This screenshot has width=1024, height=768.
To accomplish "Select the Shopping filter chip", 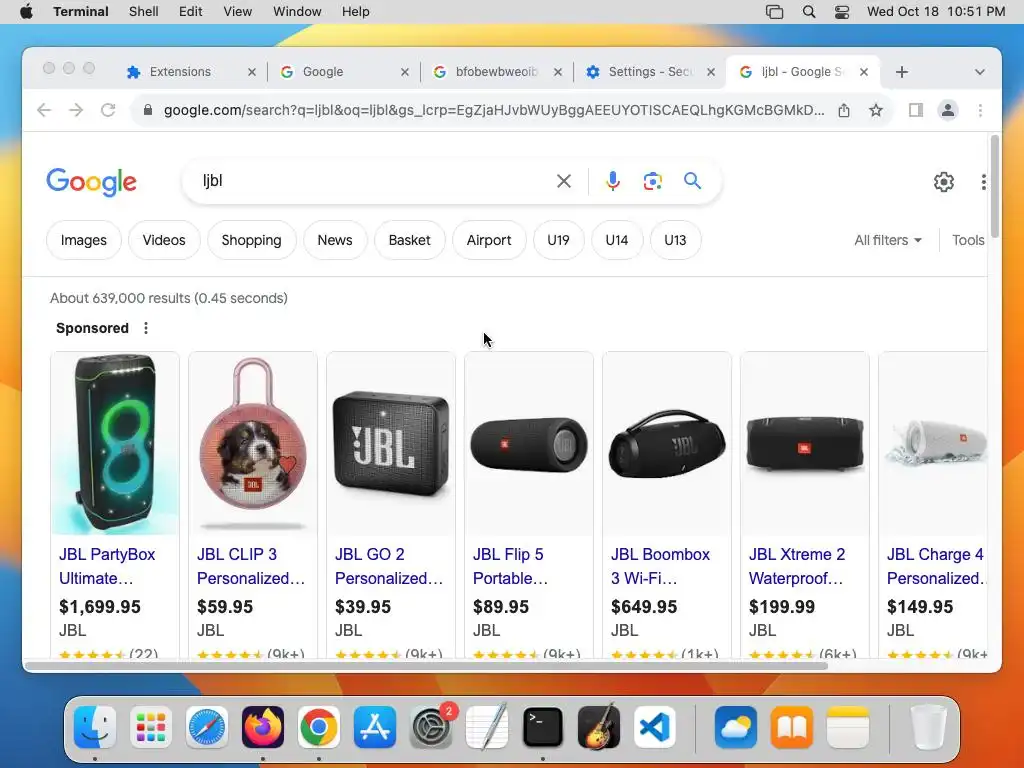I will pos(251,240).
